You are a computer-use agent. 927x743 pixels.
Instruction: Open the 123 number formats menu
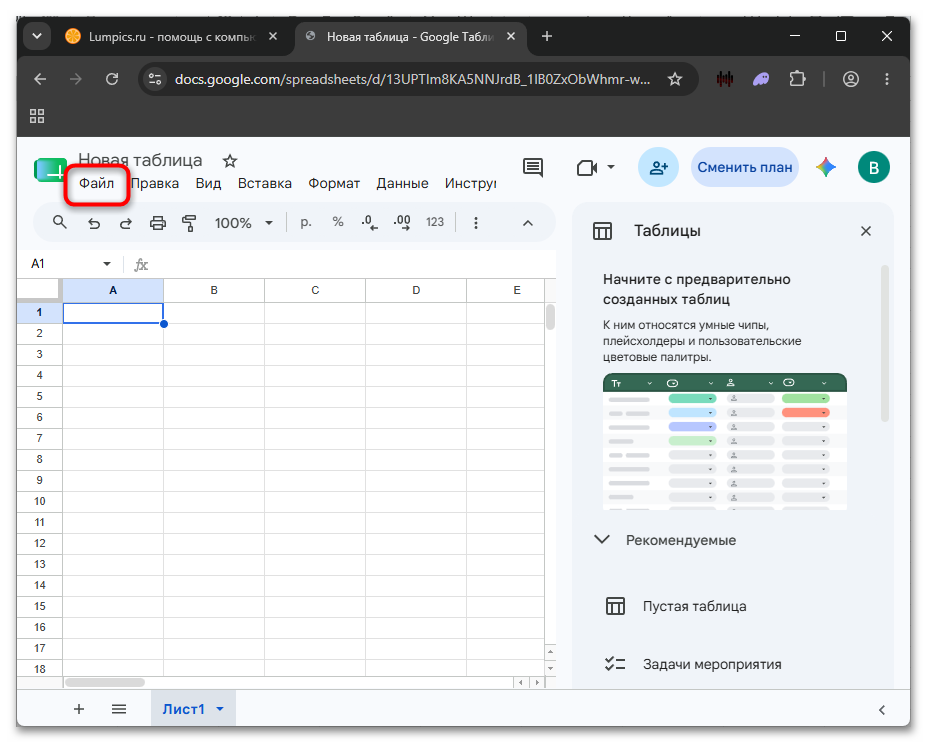click(435, 222)
